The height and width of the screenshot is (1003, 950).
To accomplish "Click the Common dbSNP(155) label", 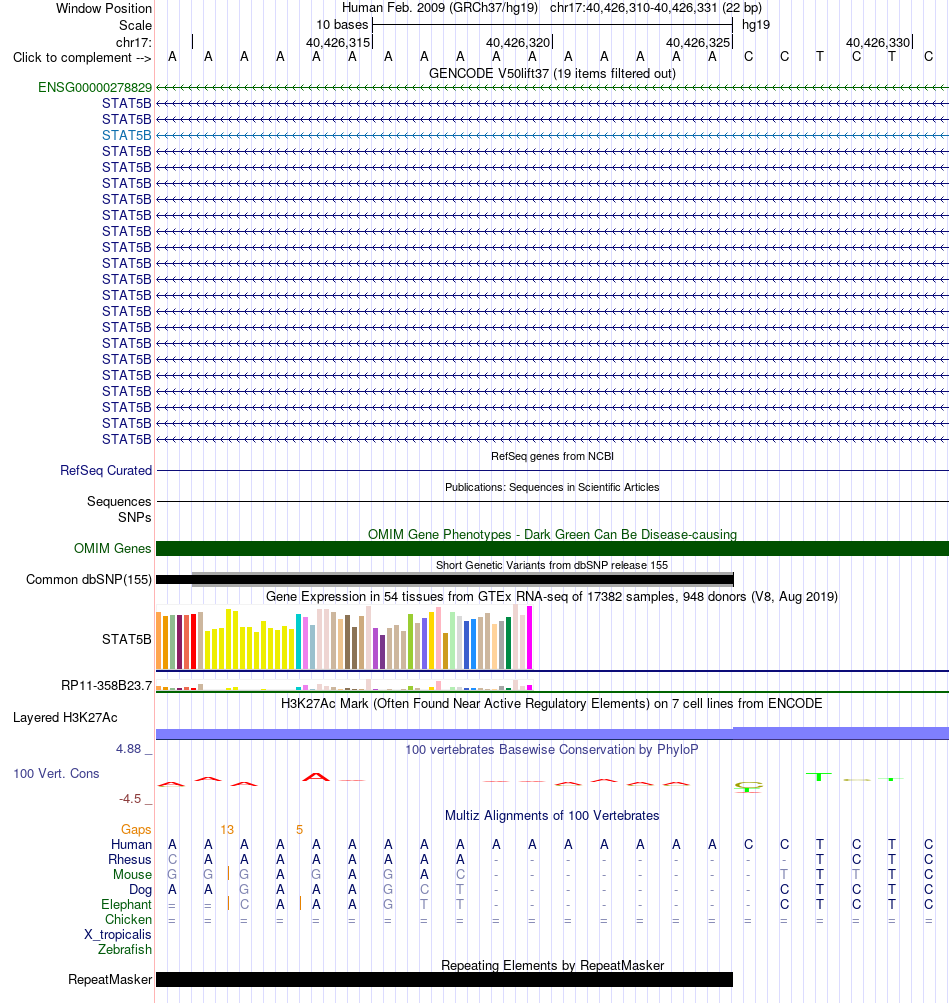I will pyautogui.click(x=89, y=580).
